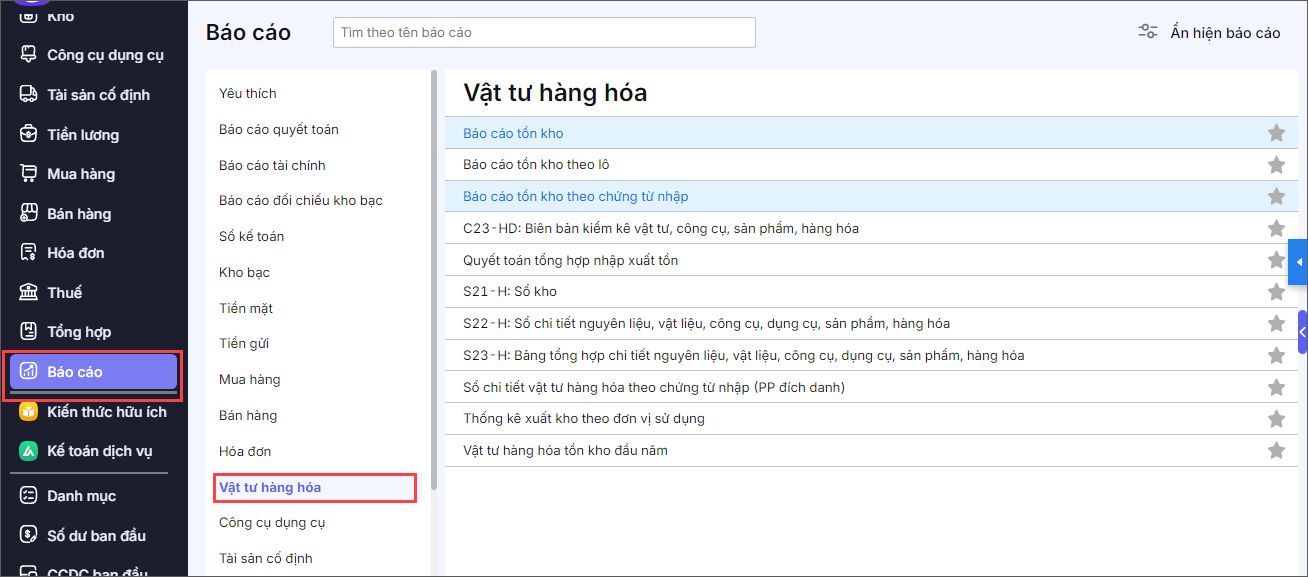Expand the blue side panel arrow tab
Viewport: 1308px width, 577px height.
point(1298,262)
